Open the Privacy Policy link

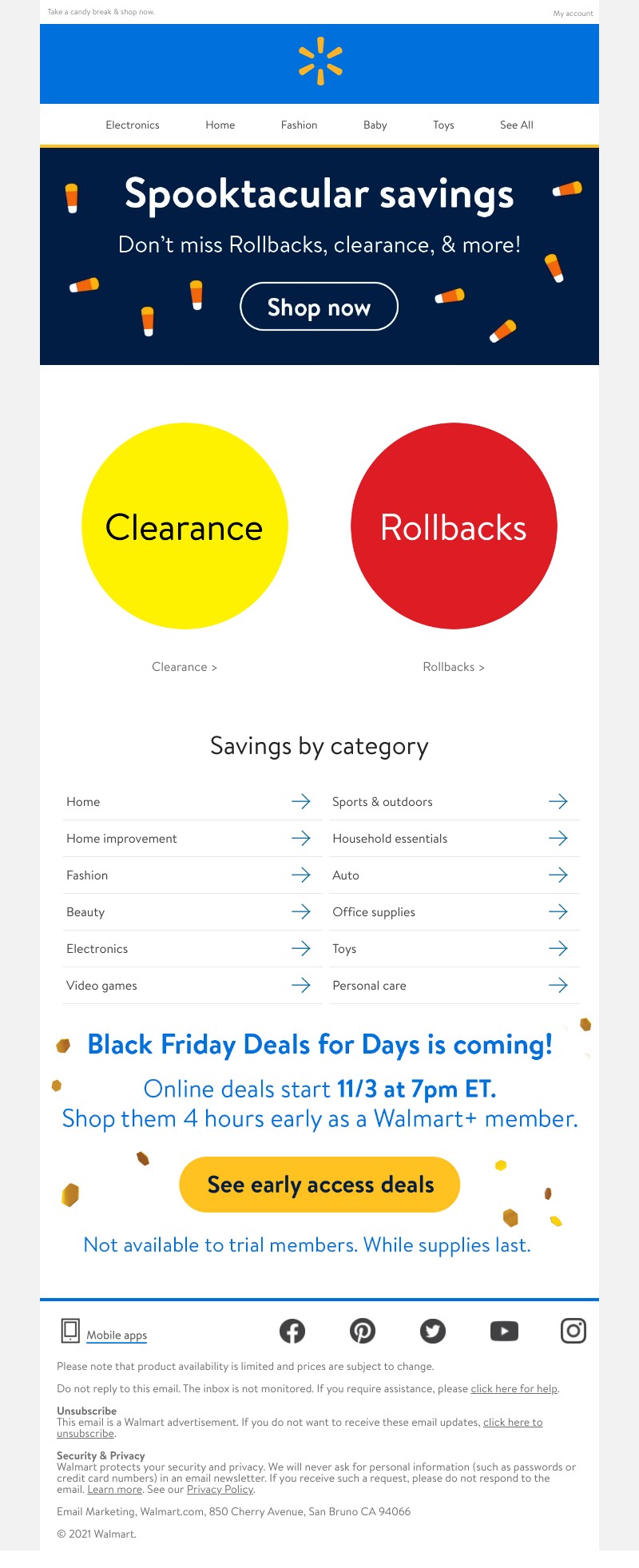tap(220, 1489)
